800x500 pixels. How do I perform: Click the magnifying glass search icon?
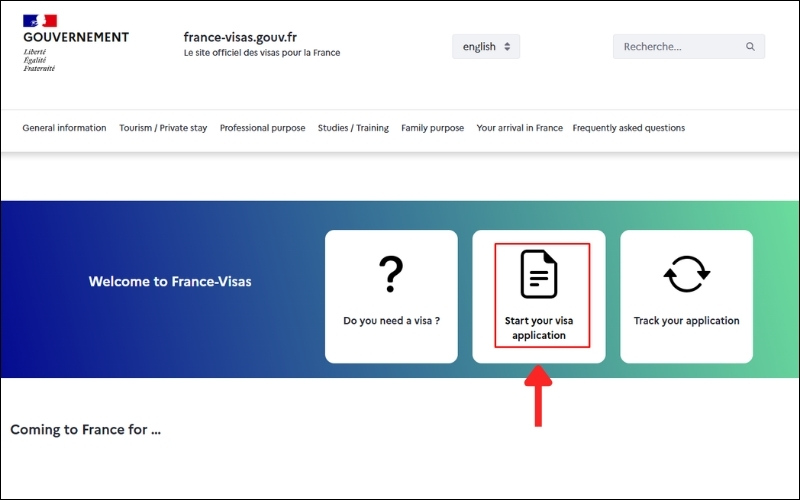(x=750, y=47)
